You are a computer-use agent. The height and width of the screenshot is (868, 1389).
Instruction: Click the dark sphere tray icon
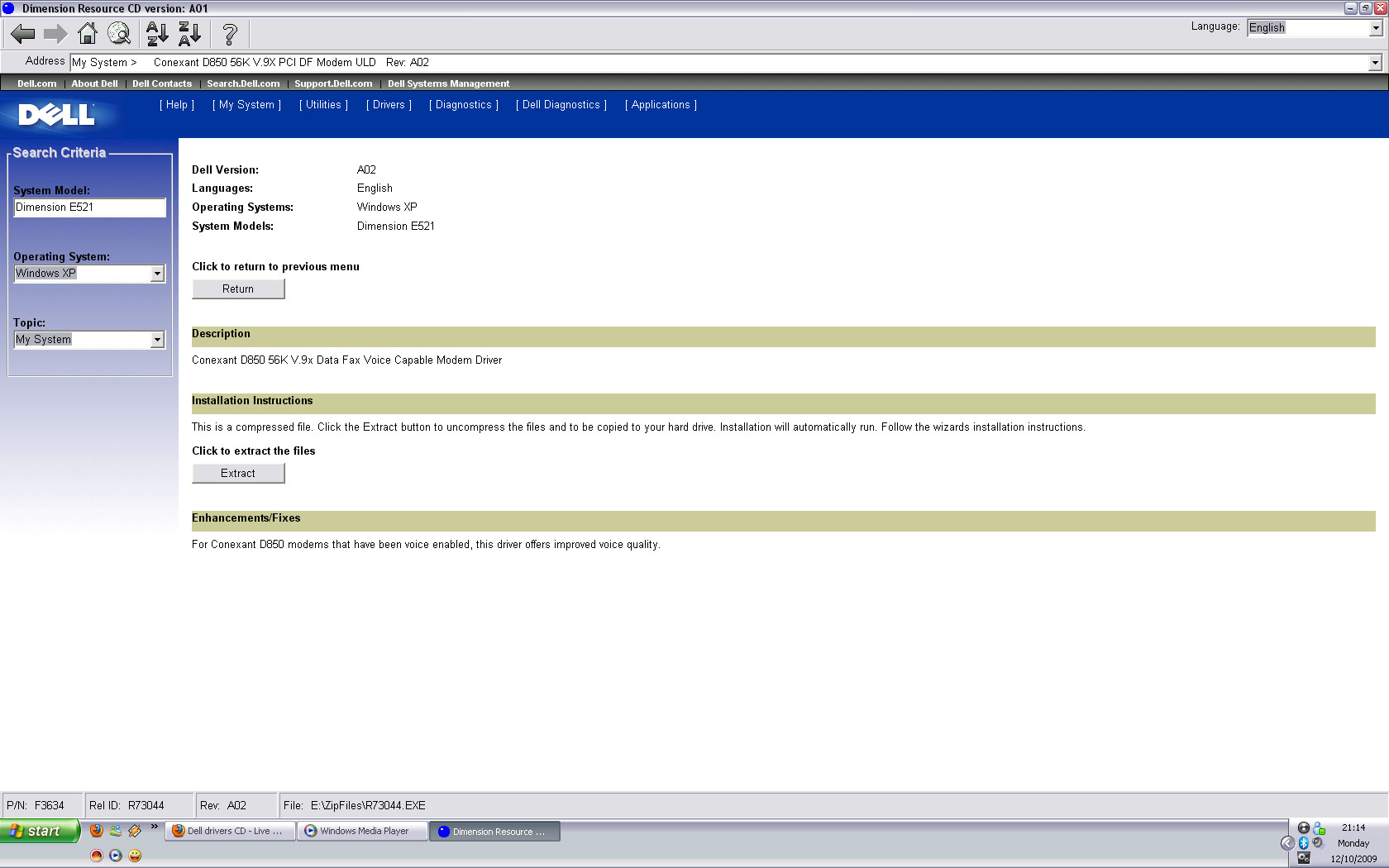coord(1304,828)
